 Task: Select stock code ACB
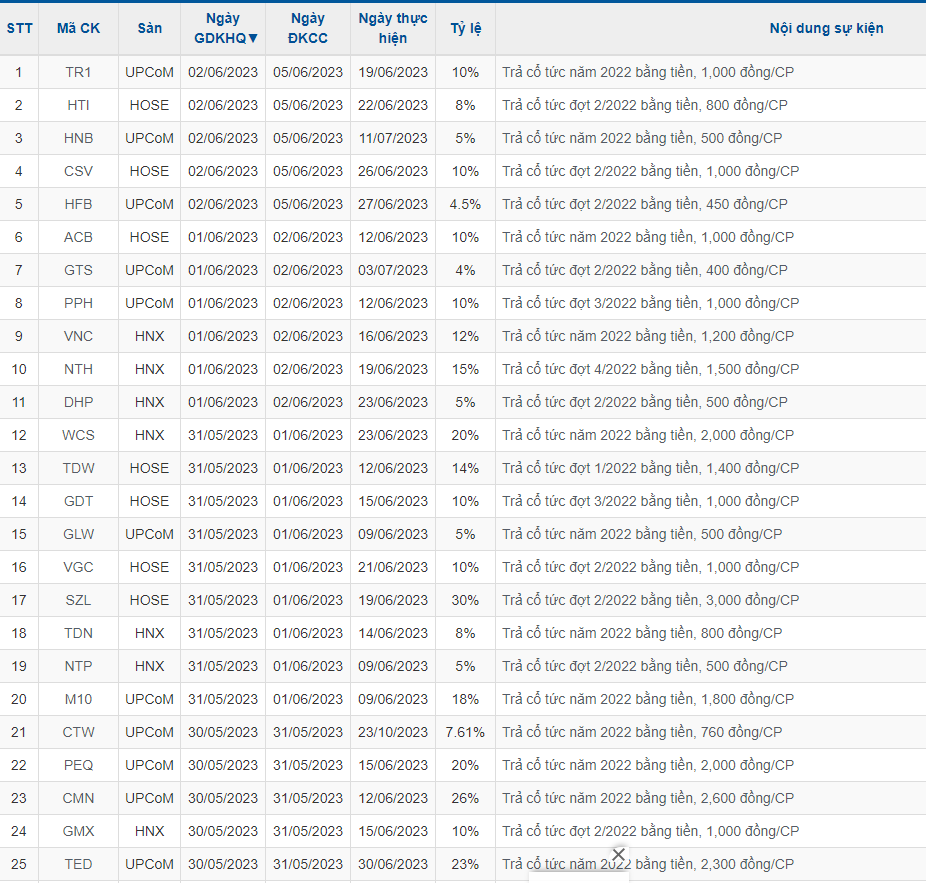coord(78,237)
